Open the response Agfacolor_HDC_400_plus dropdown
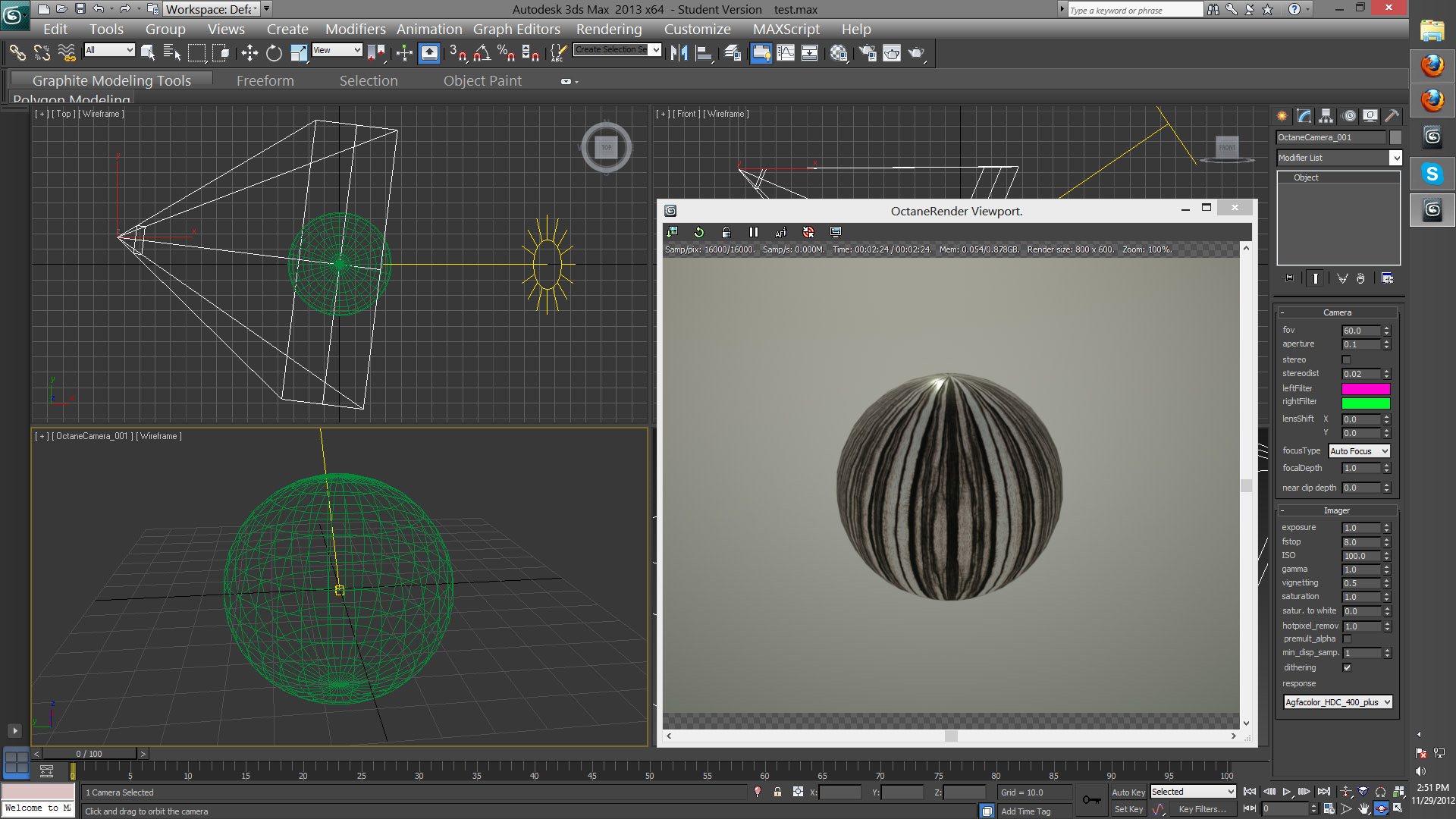Screen dimensions: 1456x819 pyautogui.click(x=1338, y=702)
